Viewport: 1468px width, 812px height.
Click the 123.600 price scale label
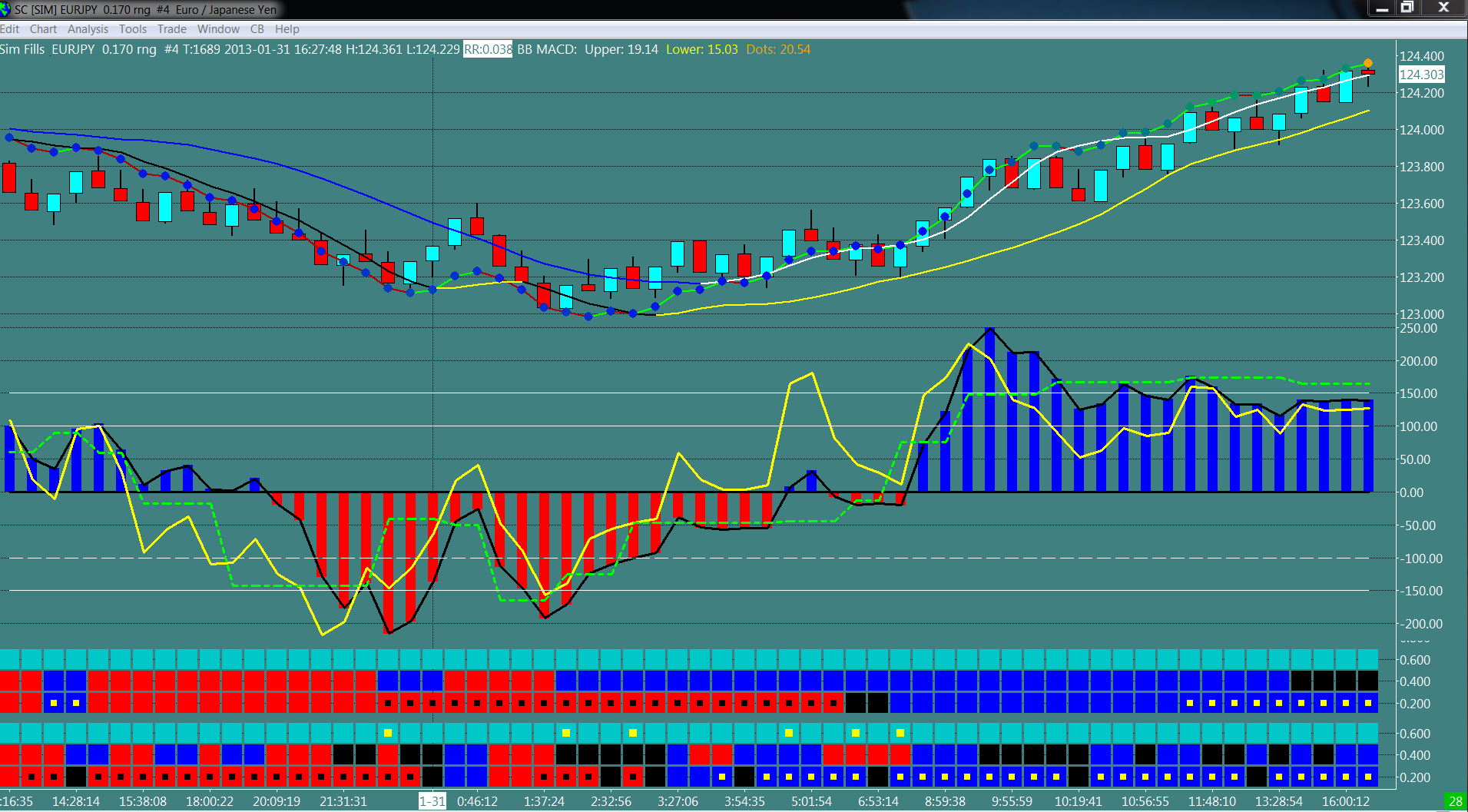1421,204
